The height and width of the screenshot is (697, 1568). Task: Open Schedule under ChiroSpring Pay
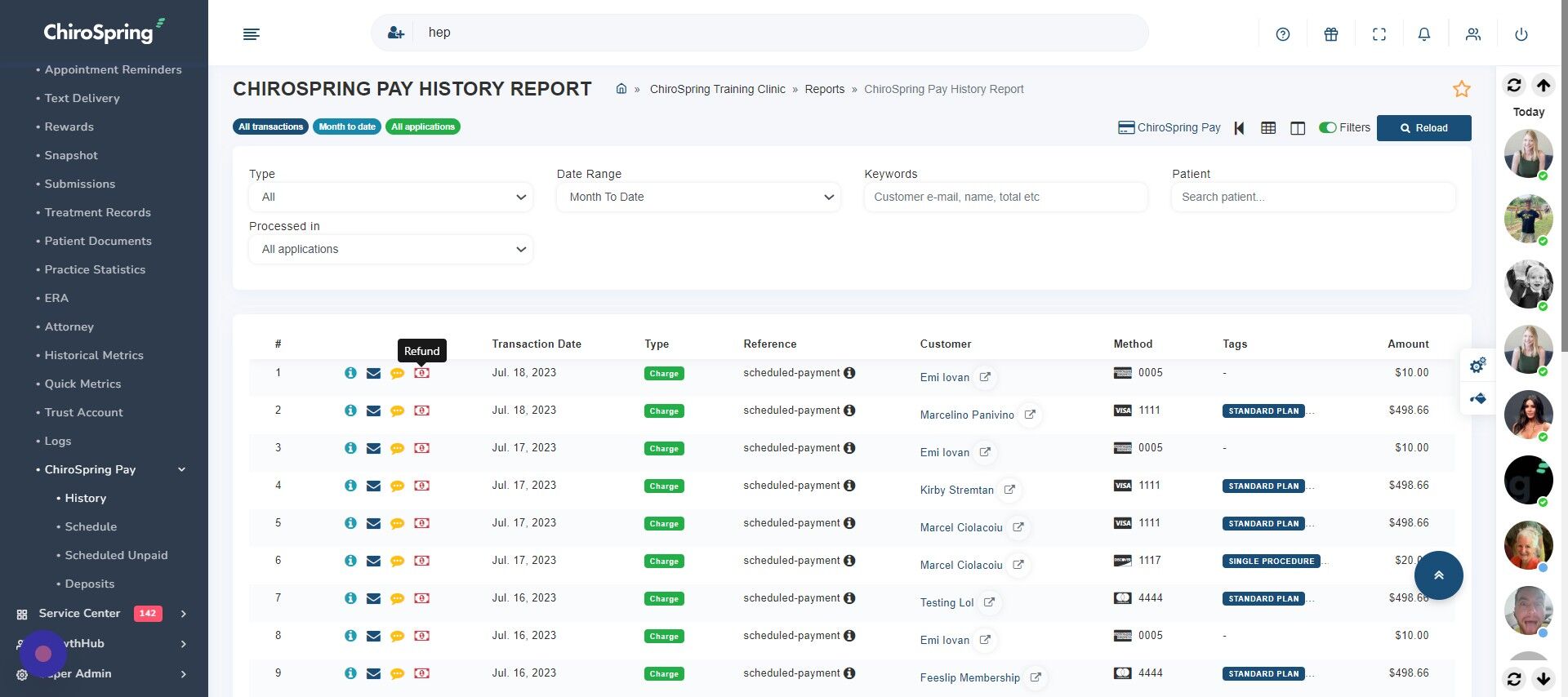(x=91, y=526)
